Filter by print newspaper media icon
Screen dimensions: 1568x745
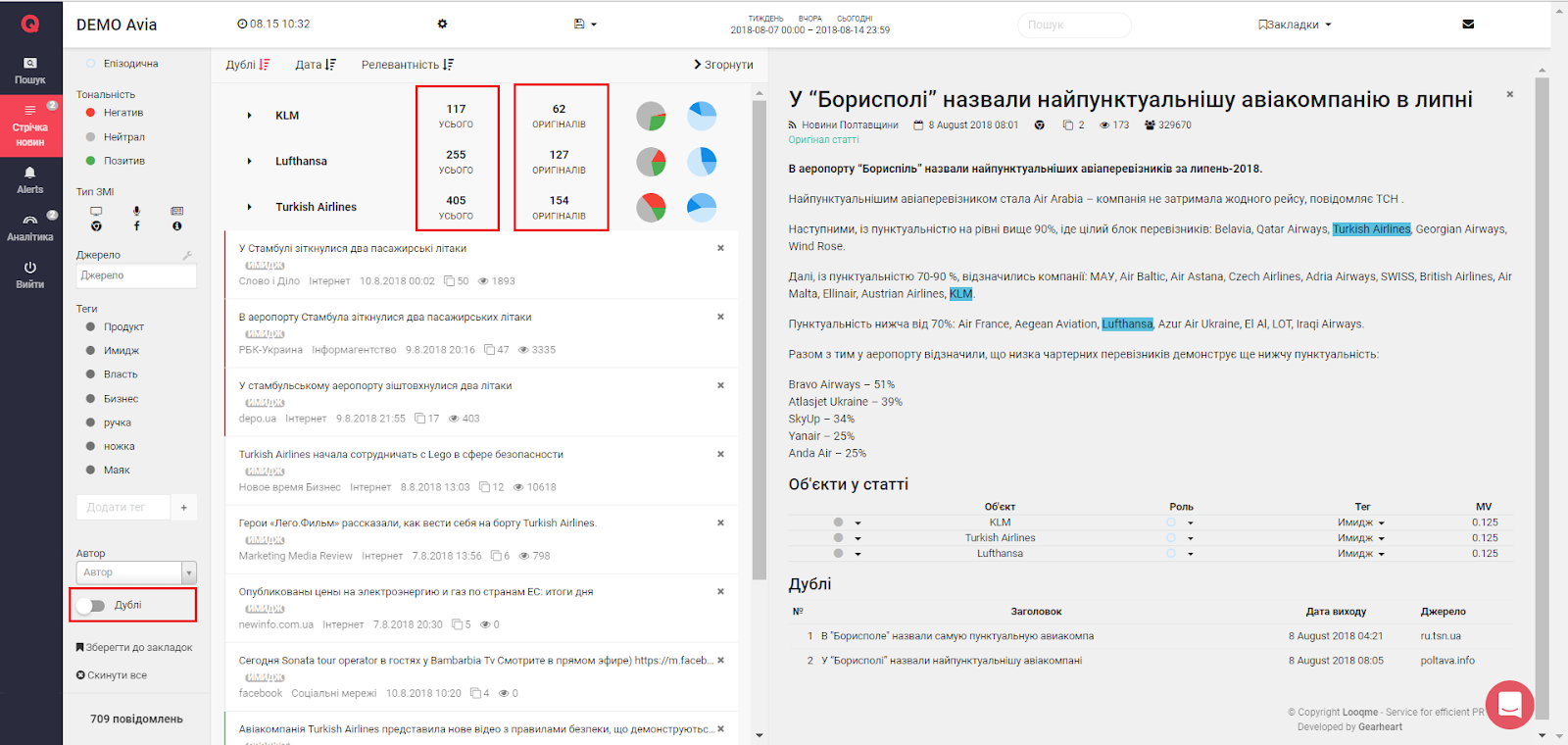pos(176,211)
